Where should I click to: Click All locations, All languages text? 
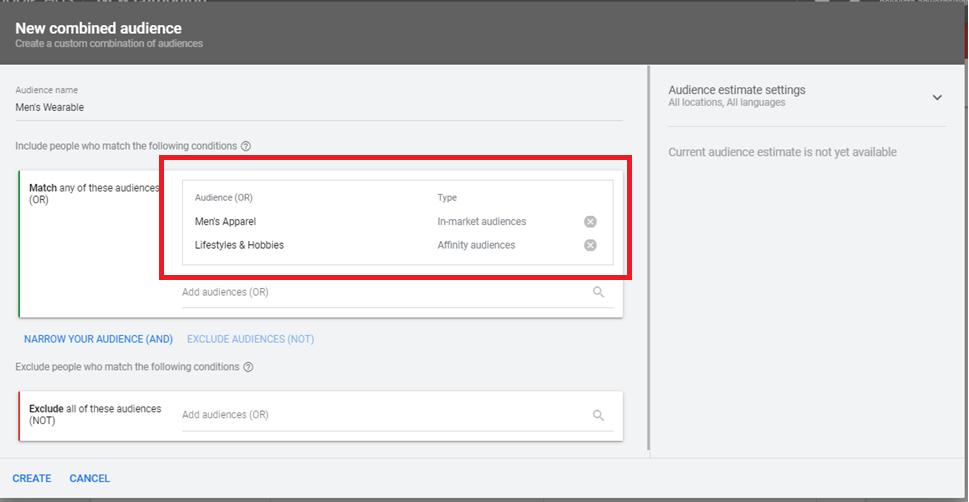tap(727, 103)
